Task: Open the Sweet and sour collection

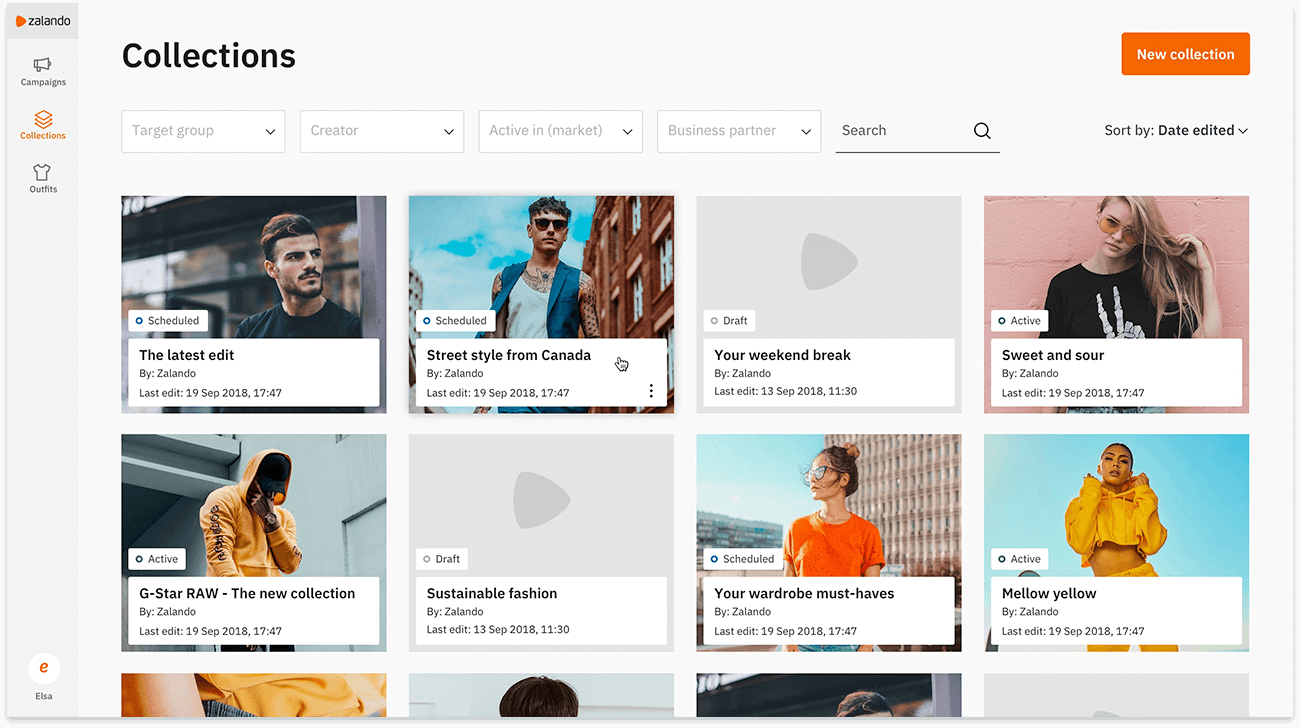Action: pyautogui.click(x=1116, y=304)
